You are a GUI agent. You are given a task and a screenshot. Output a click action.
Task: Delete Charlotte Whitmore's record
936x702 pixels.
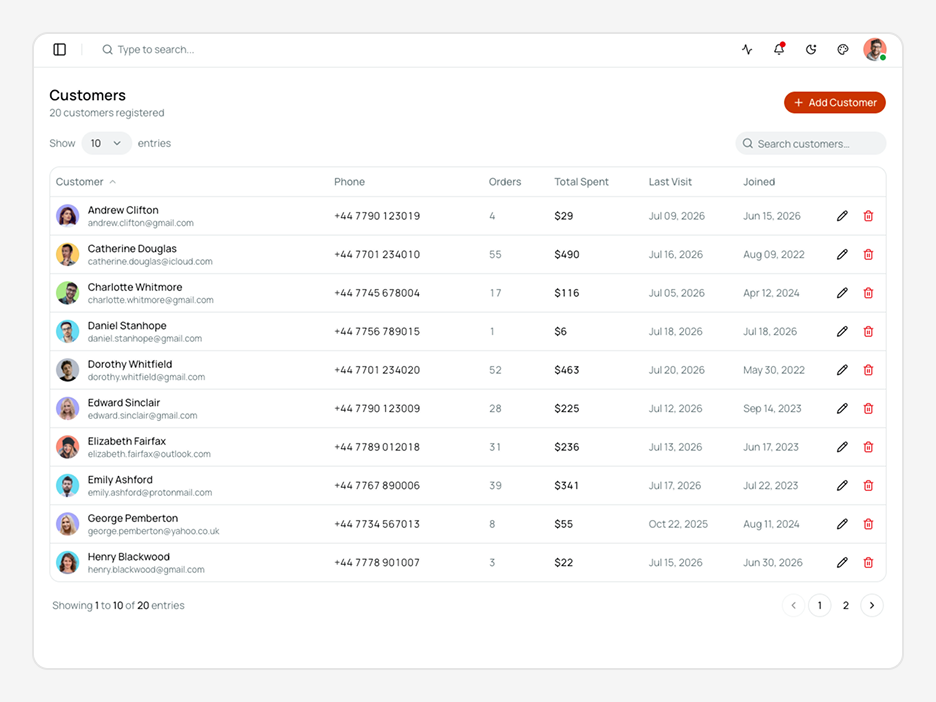(869, 293)
